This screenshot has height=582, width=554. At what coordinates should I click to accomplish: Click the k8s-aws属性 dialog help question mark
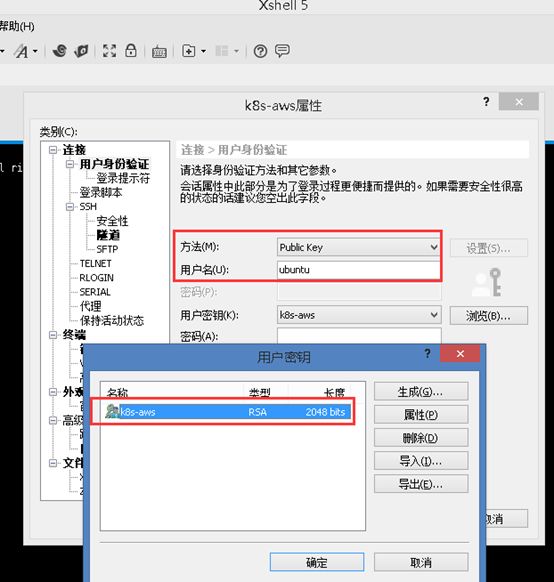pyautogui.click(x=486, y=102)
